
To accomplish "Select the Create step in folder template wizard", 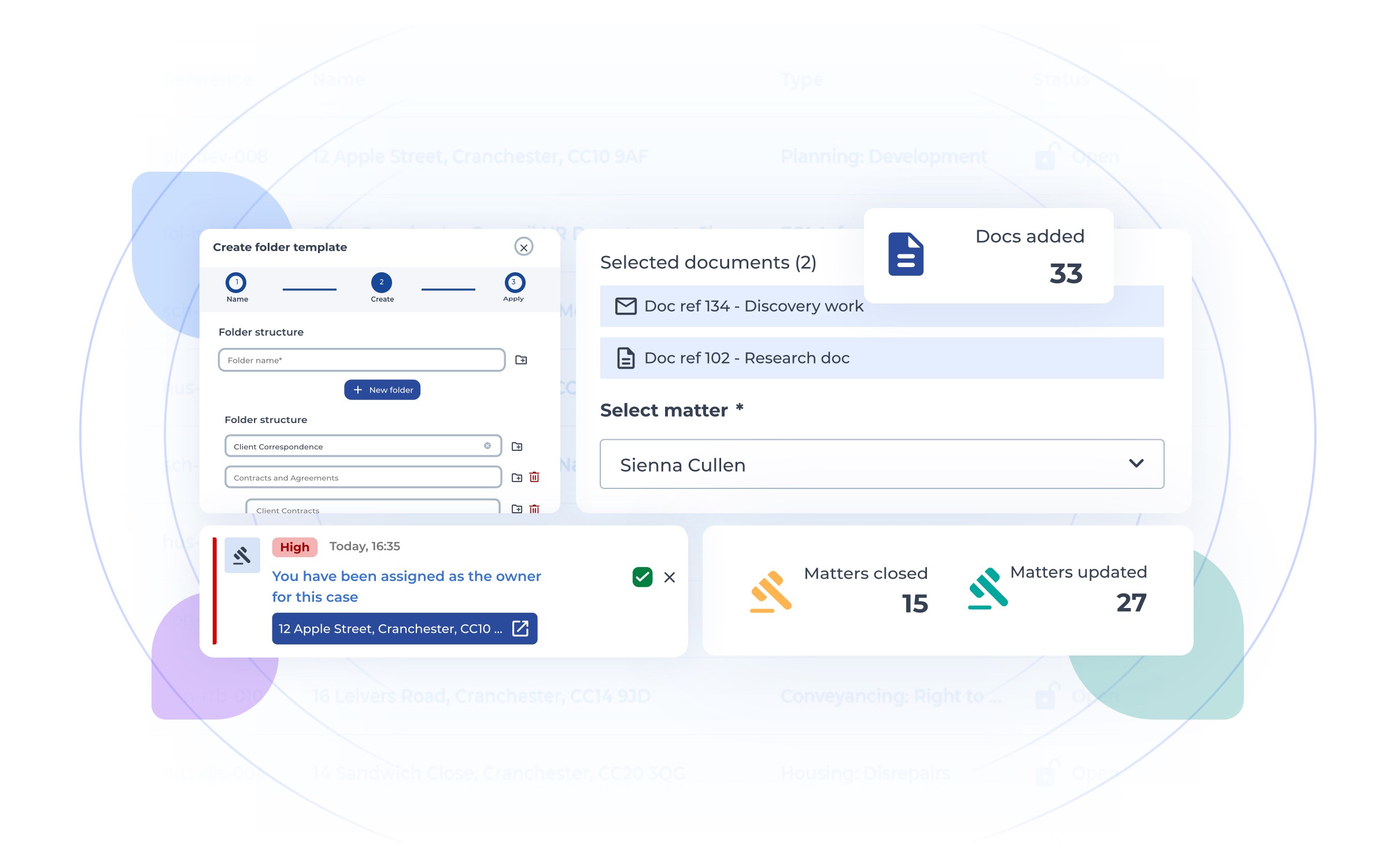I will click(x=382, y=283).
